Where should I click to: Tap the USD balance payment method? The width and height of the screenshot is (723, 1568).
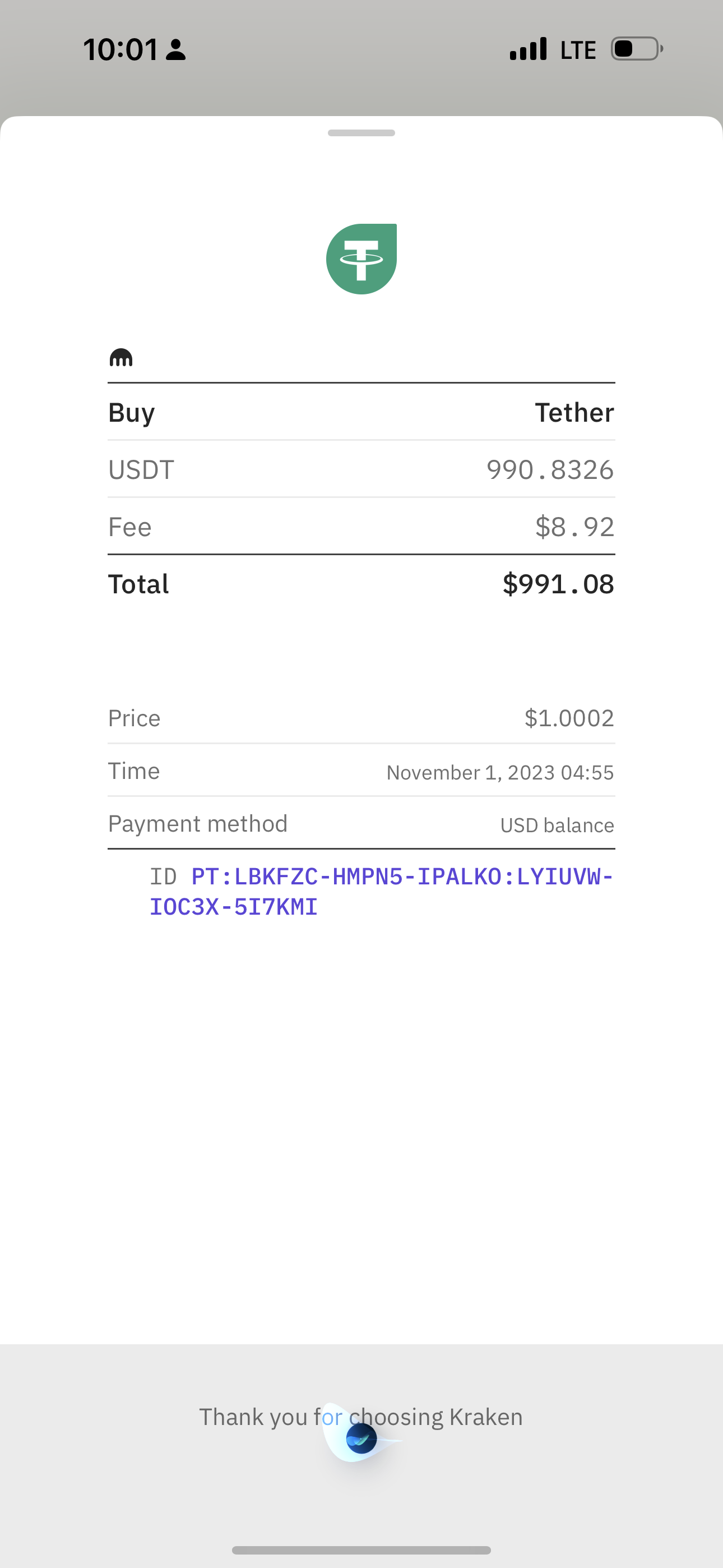[557, 825]
